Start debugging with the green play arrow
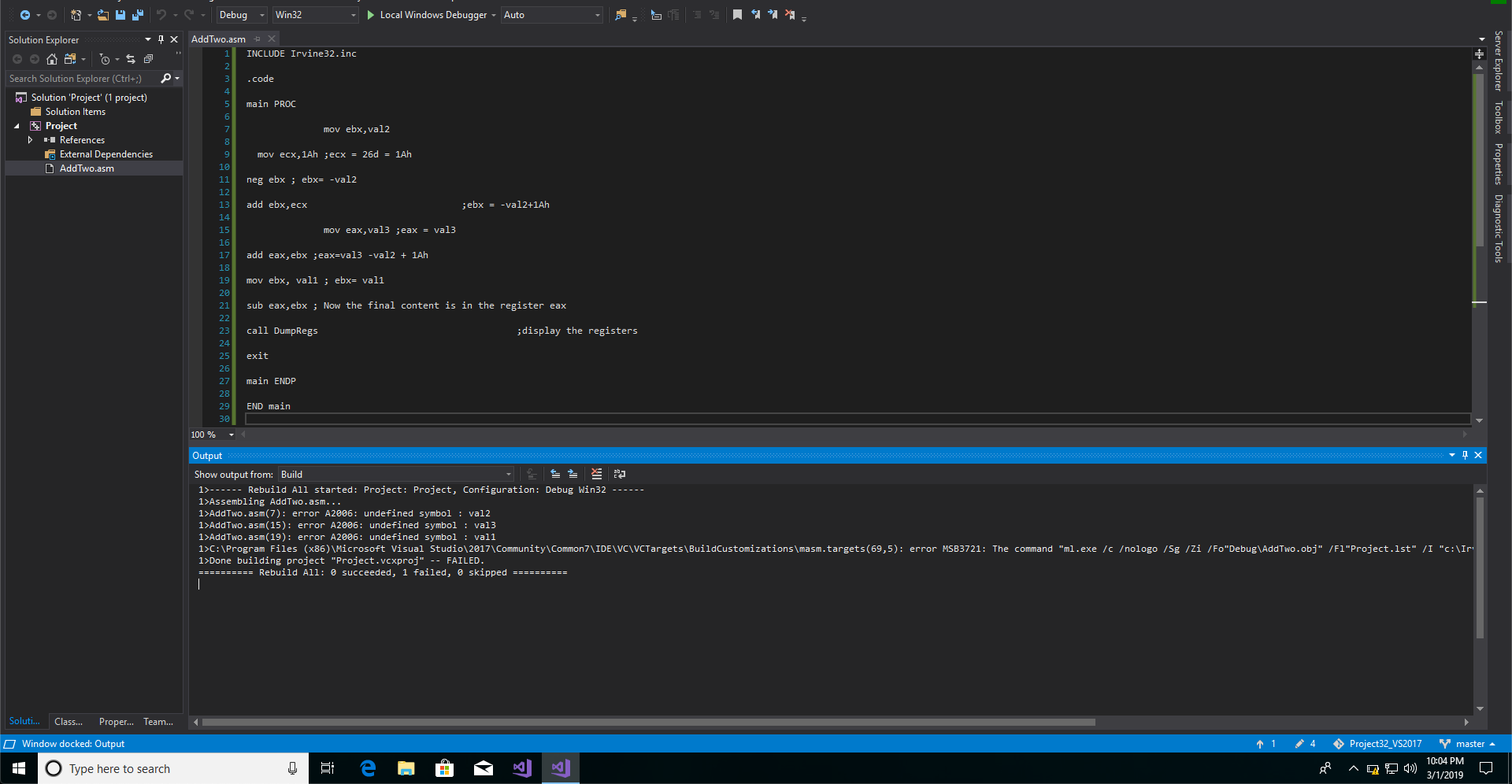 tap(370, 15)
